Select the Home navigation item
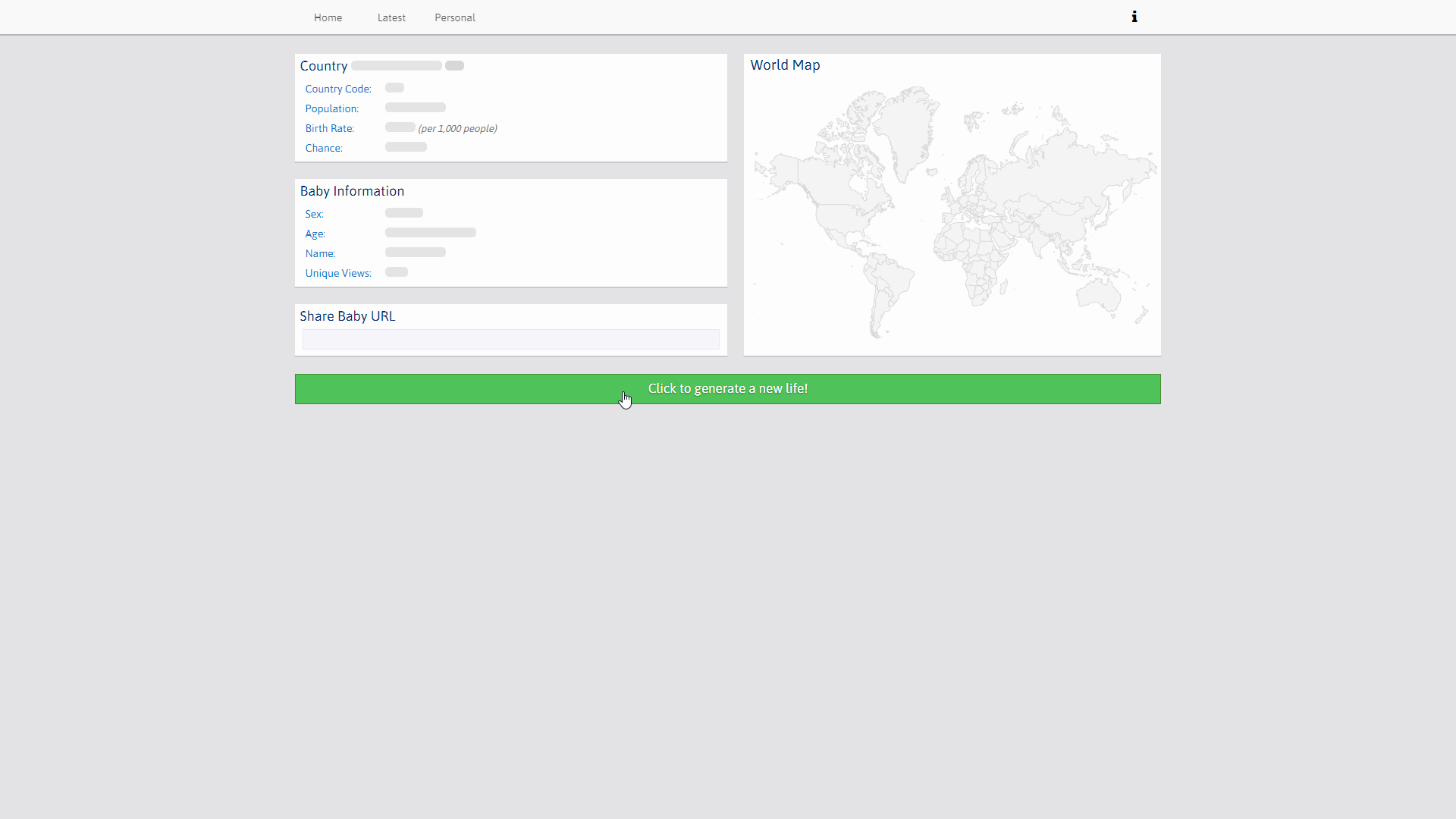1456x819 pixels. [328, 17]
